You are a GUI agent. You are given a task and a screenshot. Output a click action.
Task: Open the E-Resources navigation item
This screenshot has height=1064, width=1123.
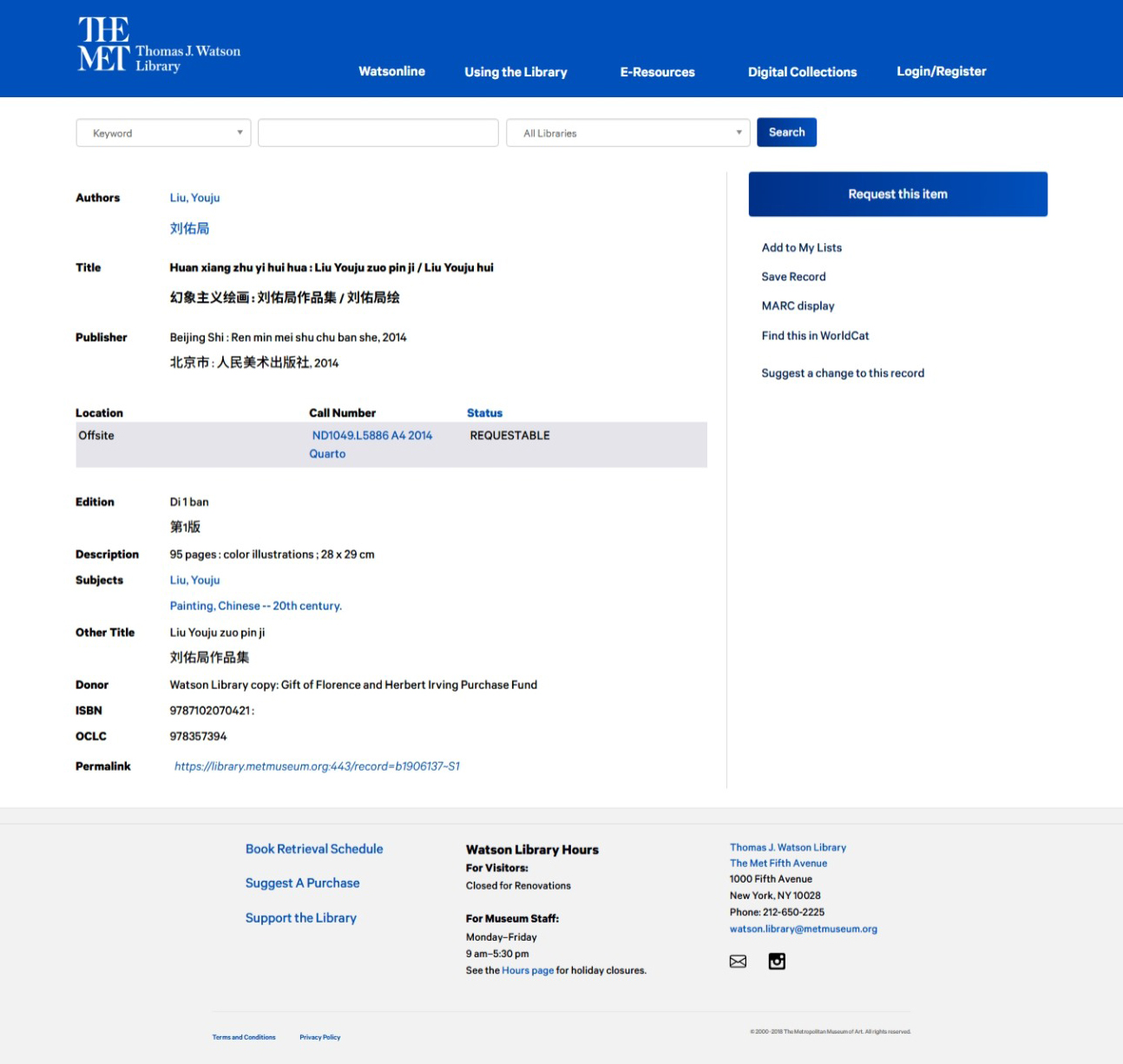[657, 72]
